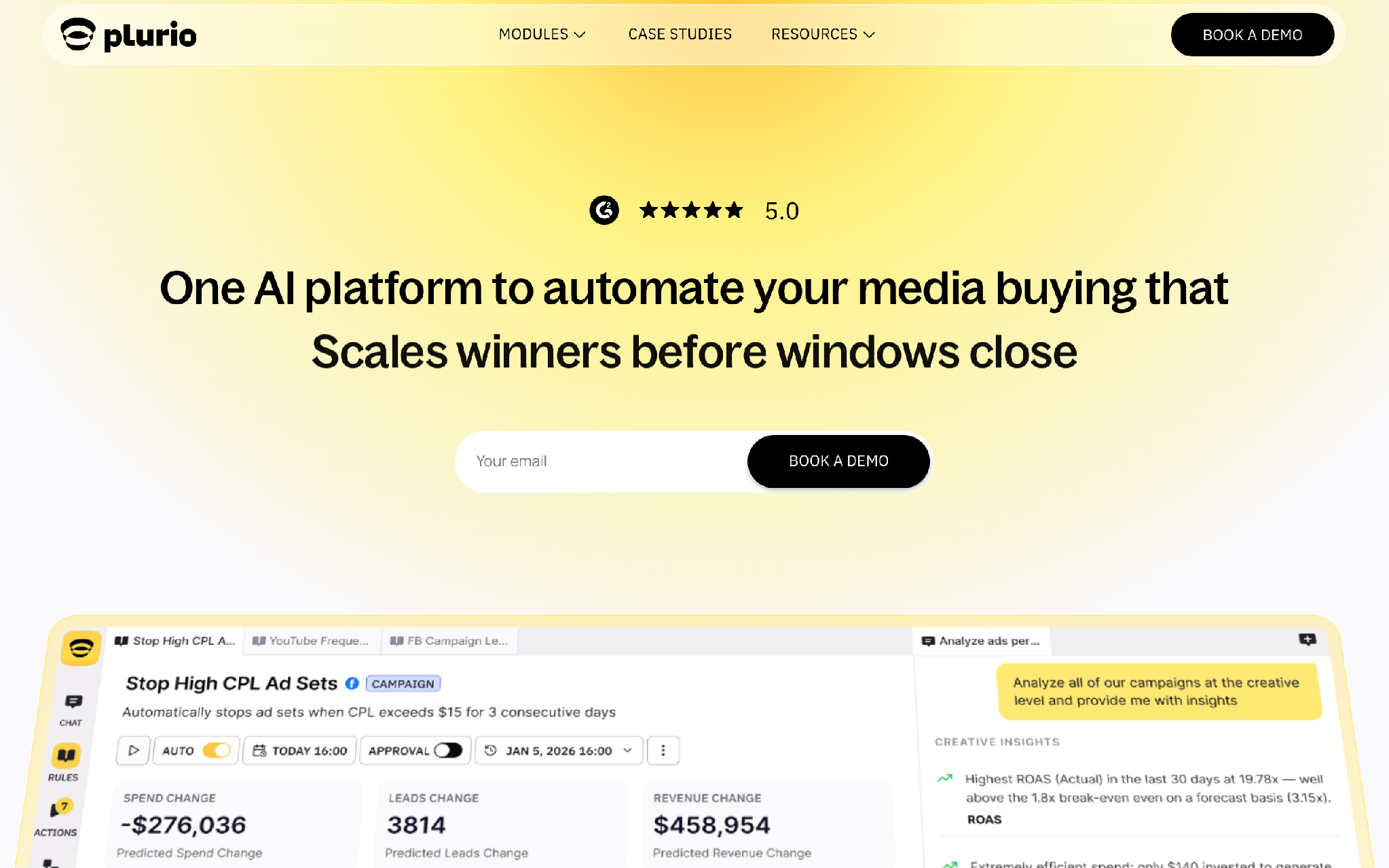Click the CREATIVE INSIGHTS heading
This screenshot has width=1389, height=868.
(997, 742)
